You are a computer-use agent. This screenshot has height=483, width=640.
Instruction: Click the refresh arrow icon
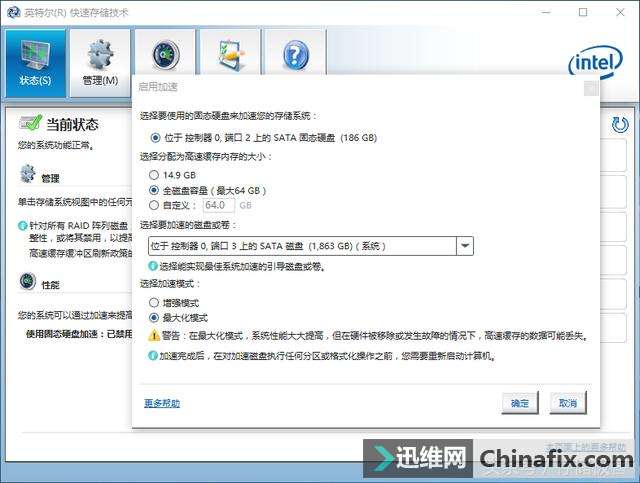click(620, 125)
